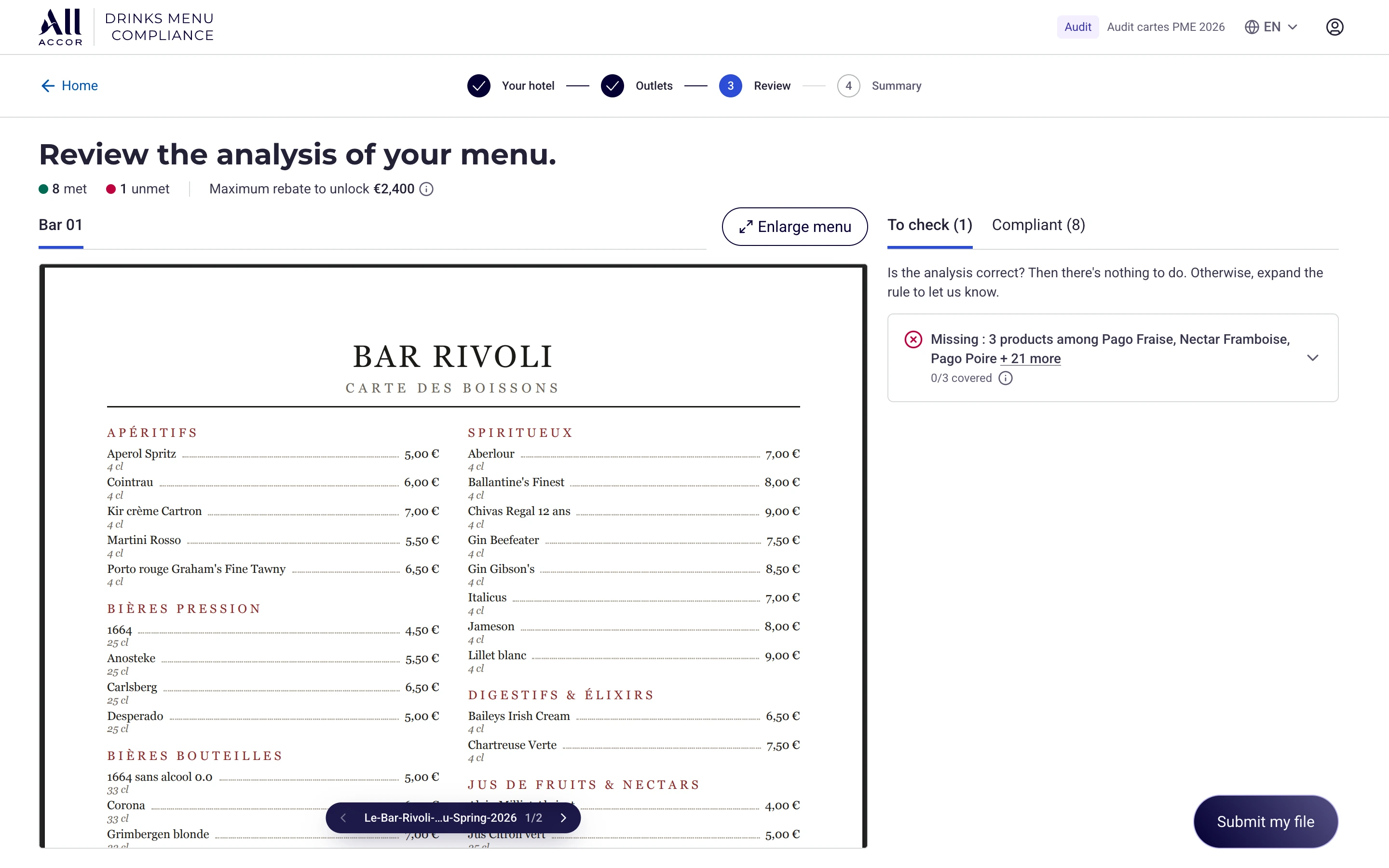Viewport: 1389px width, 868px height.
Task: Select the step 3 Review circle
Action: click(x=730, y=85)
